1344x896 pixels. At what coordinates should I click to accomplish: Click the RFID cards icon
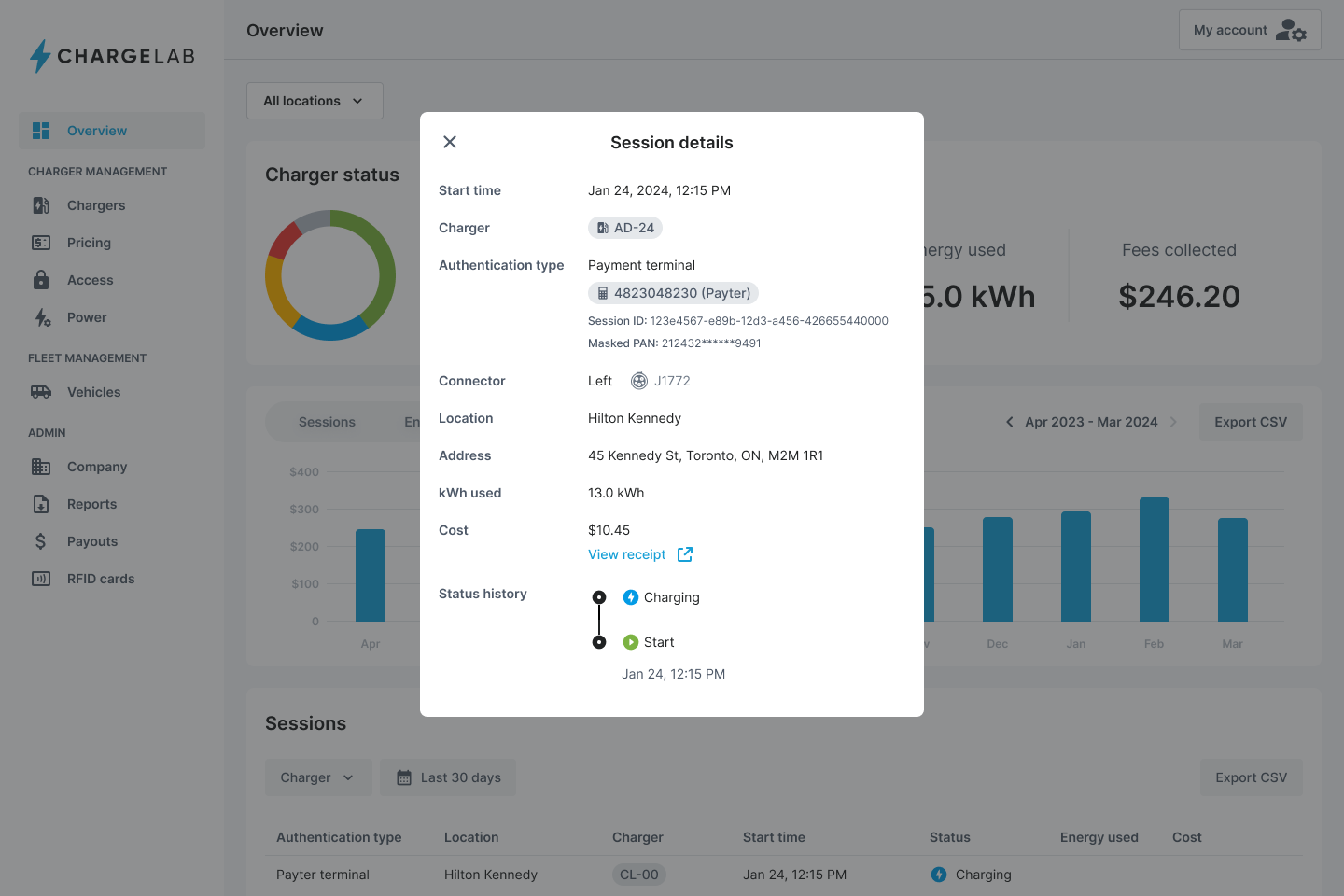click(41, 579)
